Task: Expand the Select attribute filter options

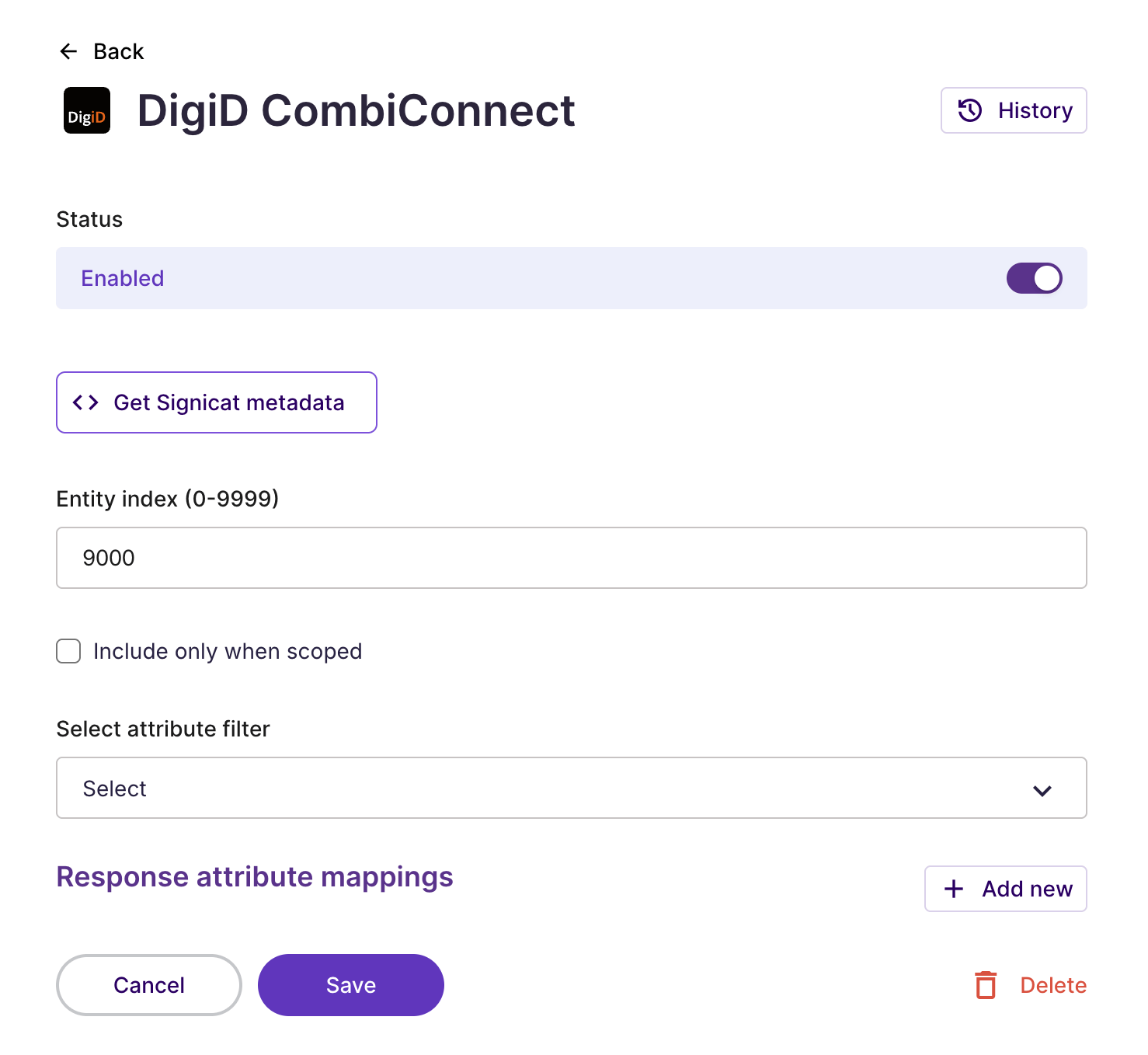Action: [x=571, y=788]
